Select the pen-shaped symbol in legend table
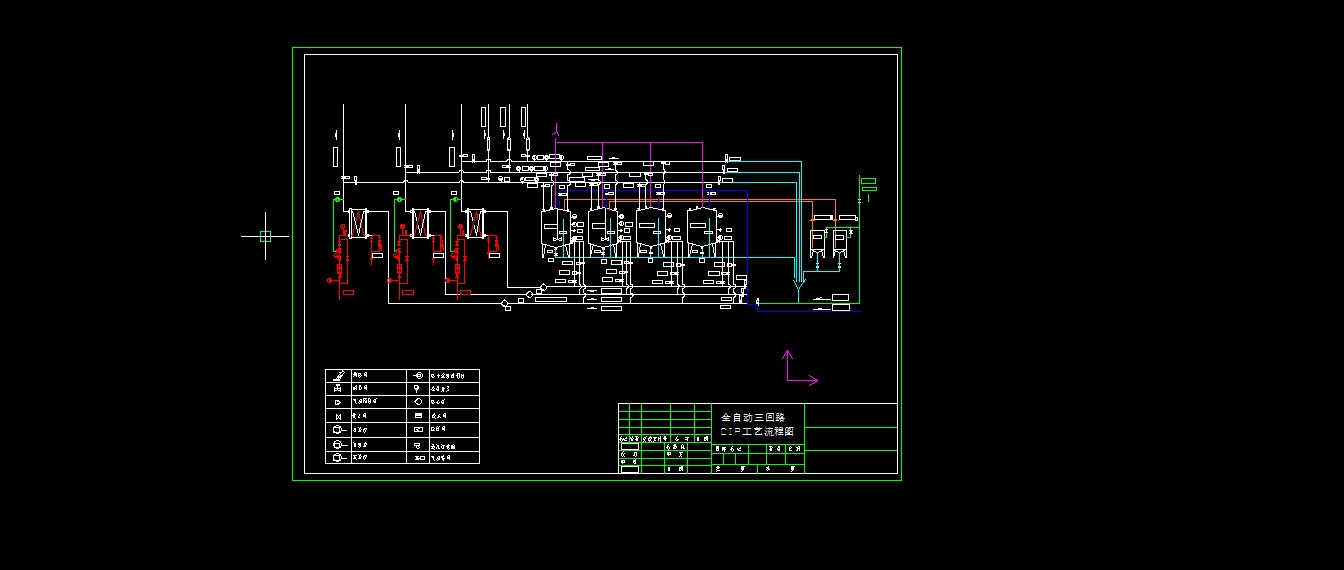The height and width of the screenshot is (570, 1344). pos(338,376)
